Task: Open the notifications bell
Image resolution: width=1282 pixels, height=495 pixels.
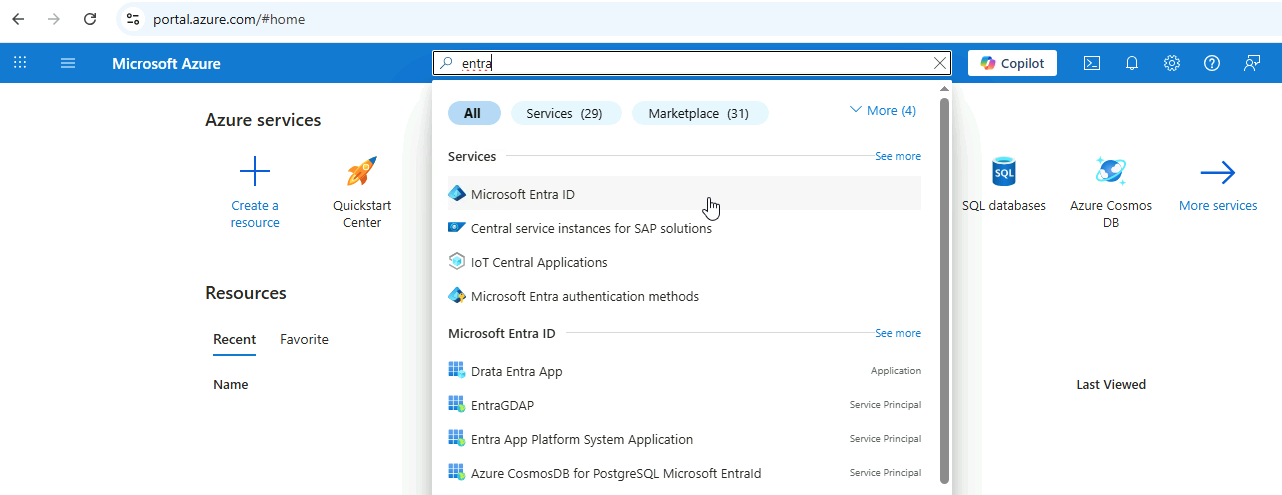Action: pos(1132,63)
